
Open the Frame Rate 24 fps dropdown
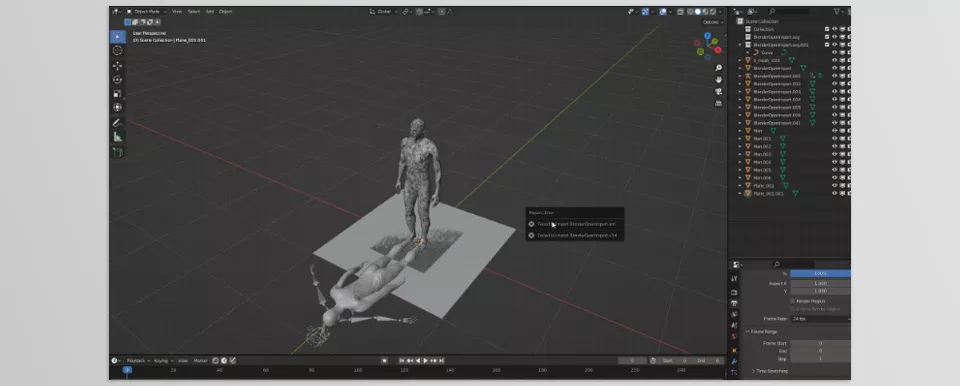click(820, 319)
